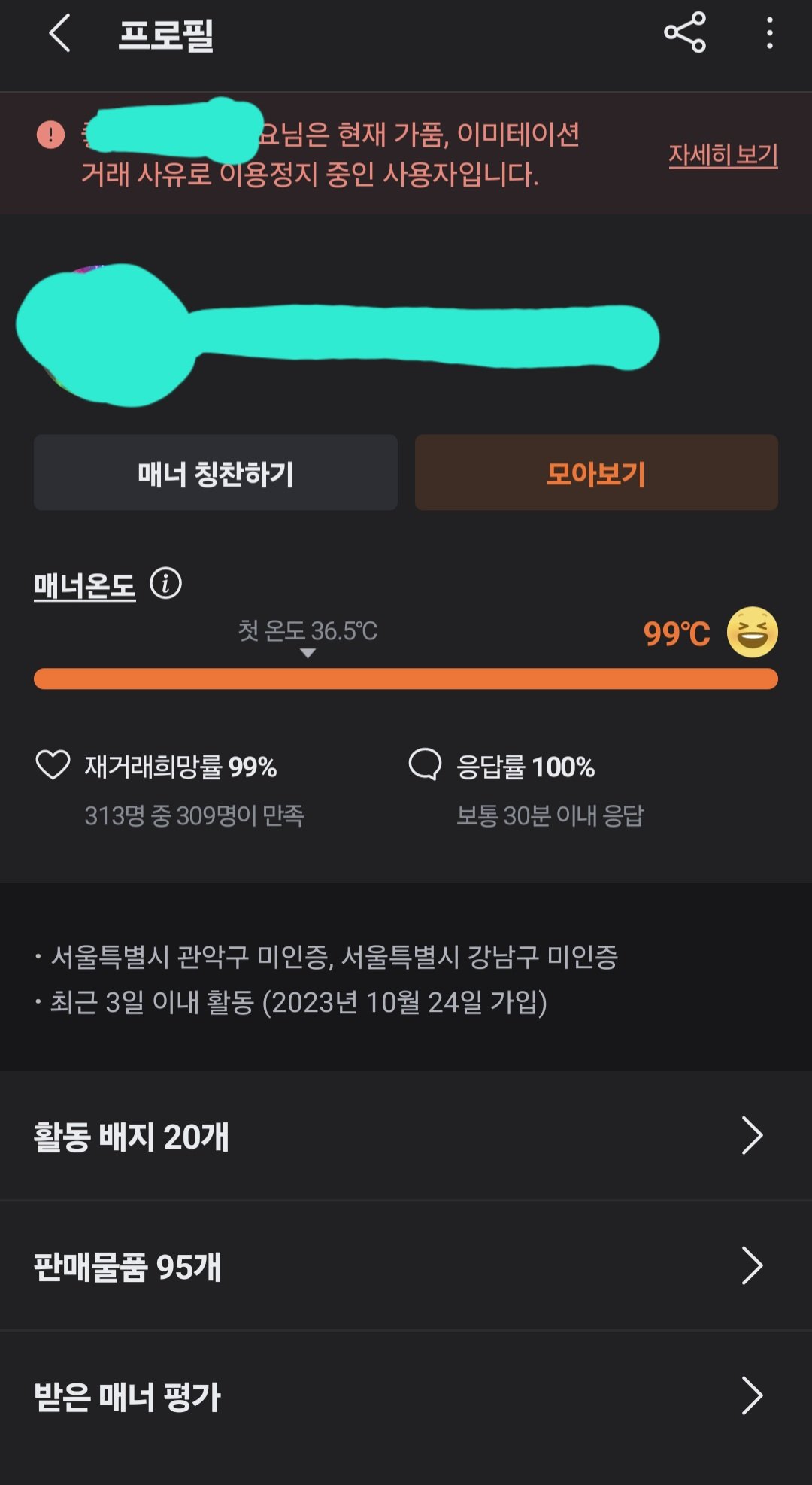
Task: Open 자세히 보기 link in warning banner
Action: [723, 155]
